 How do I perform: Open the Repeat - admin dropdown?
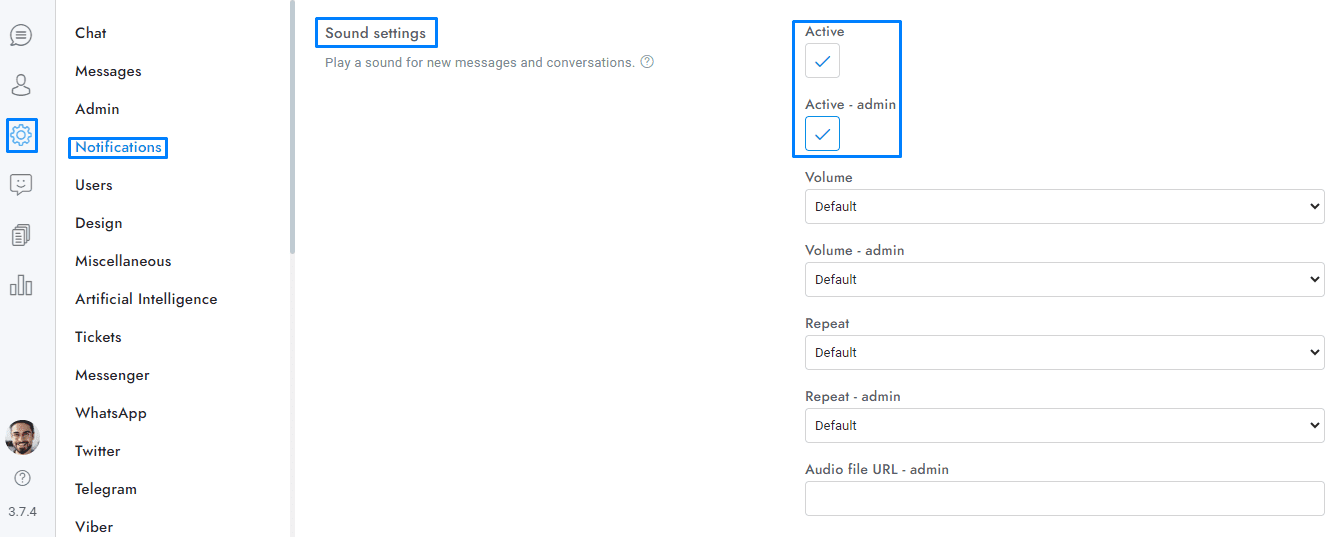[x=1064, y=426]
